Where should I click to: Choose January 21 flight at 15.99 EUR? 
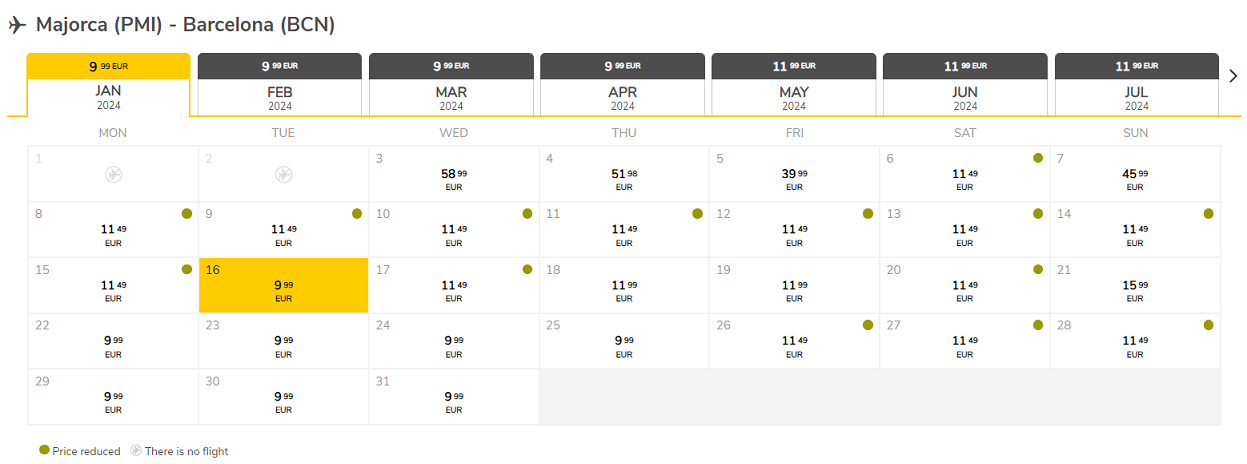click(x=1135, y=285)
